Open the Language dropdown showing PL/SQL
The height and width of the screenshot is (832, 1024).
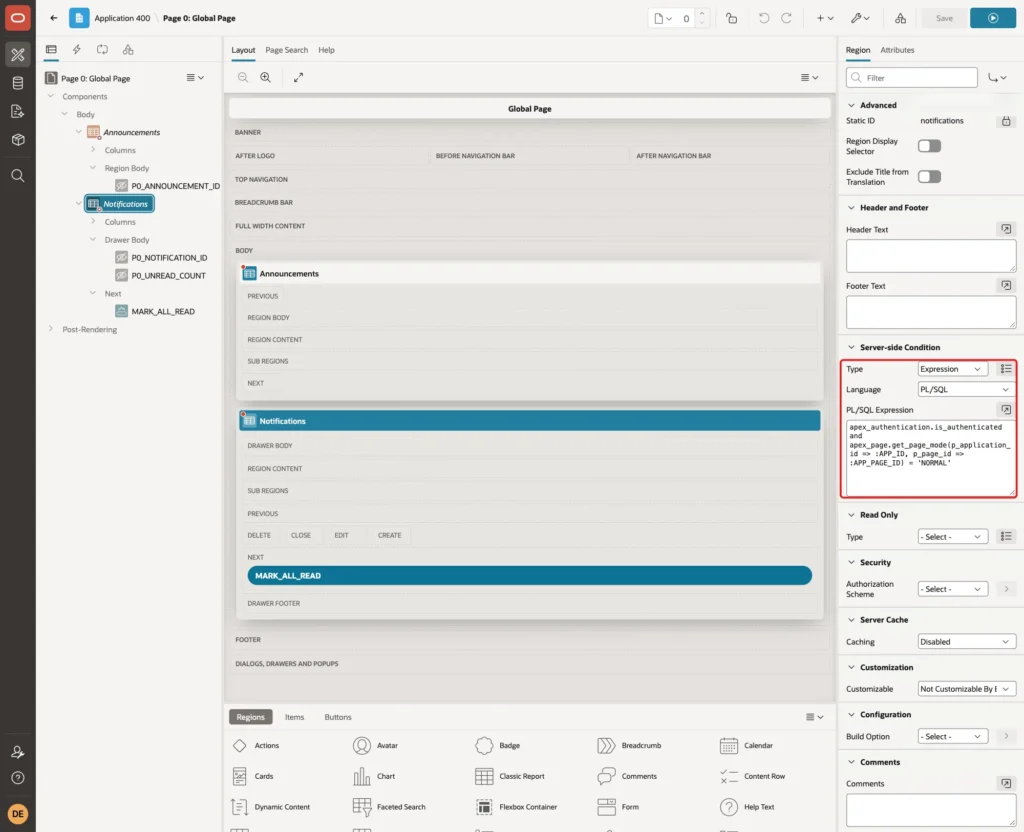967,389
